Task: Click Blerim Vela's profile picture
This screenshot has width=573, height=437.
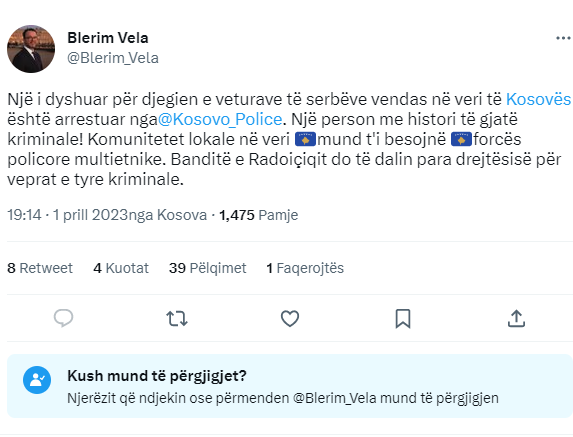Action: [x=31, y=49]
